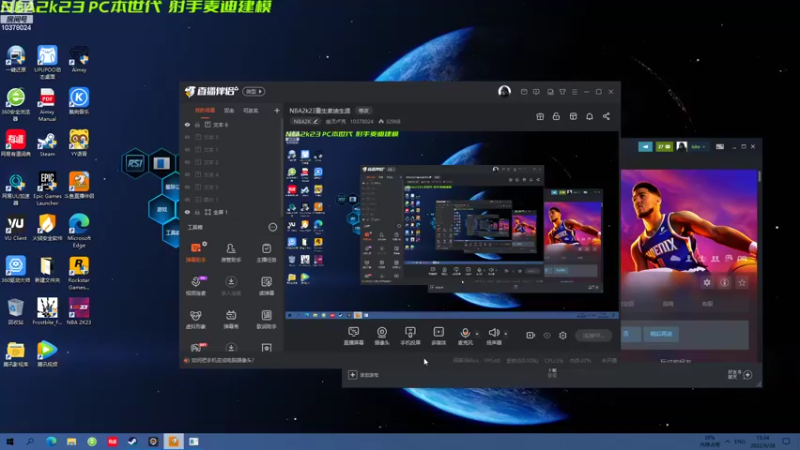Image resolution: width=800 pixels, height=450 pixels.
Task: Add a new scene with plus icon
Action: coord(277,110)
